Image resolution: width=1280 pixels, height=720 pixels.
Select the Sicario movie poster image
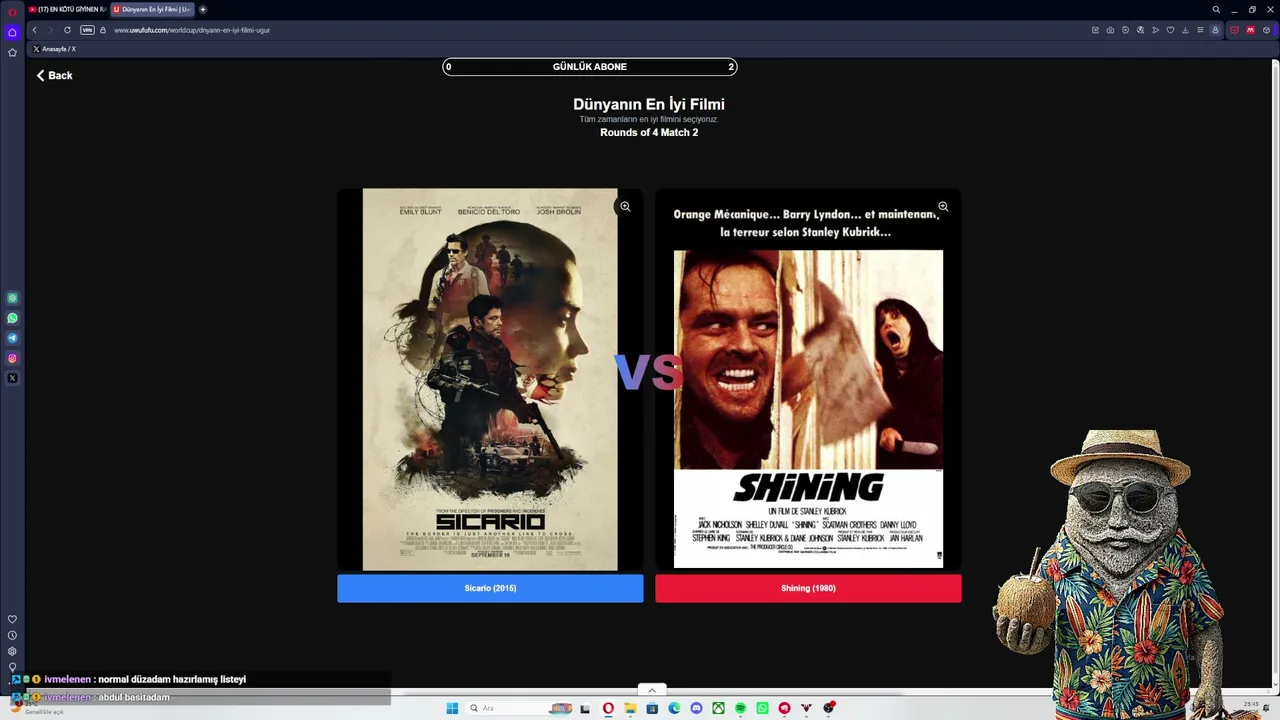coord(490,379)
